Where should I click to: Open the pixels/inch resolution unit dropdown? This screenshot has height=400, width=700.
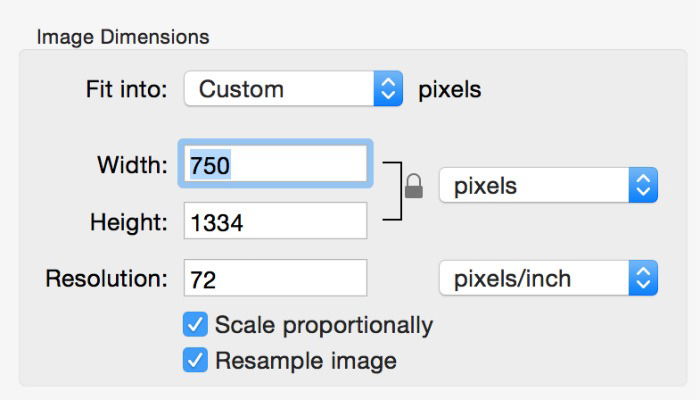pos(548,278)
